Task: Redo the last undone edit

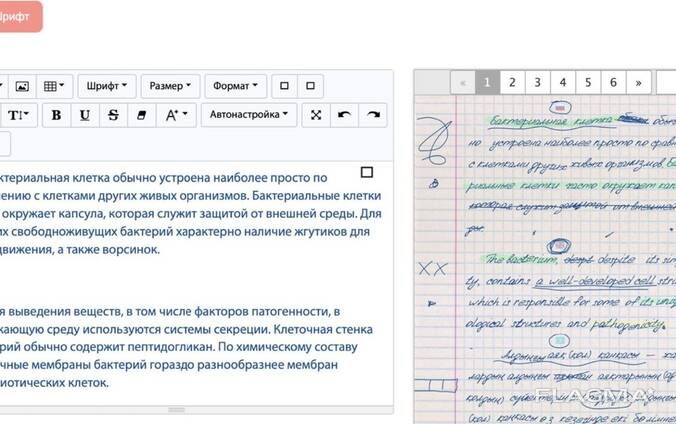Action: click(x=373, y=115)
